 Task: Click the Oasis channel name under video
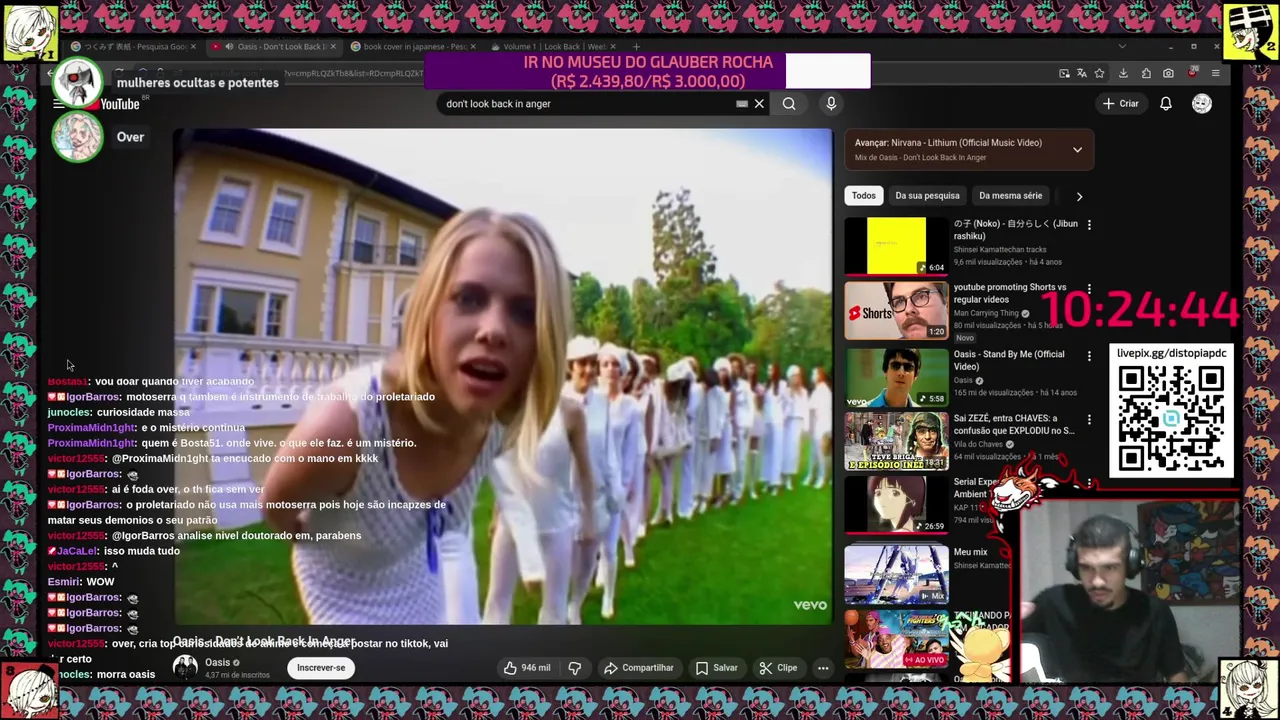218,662
